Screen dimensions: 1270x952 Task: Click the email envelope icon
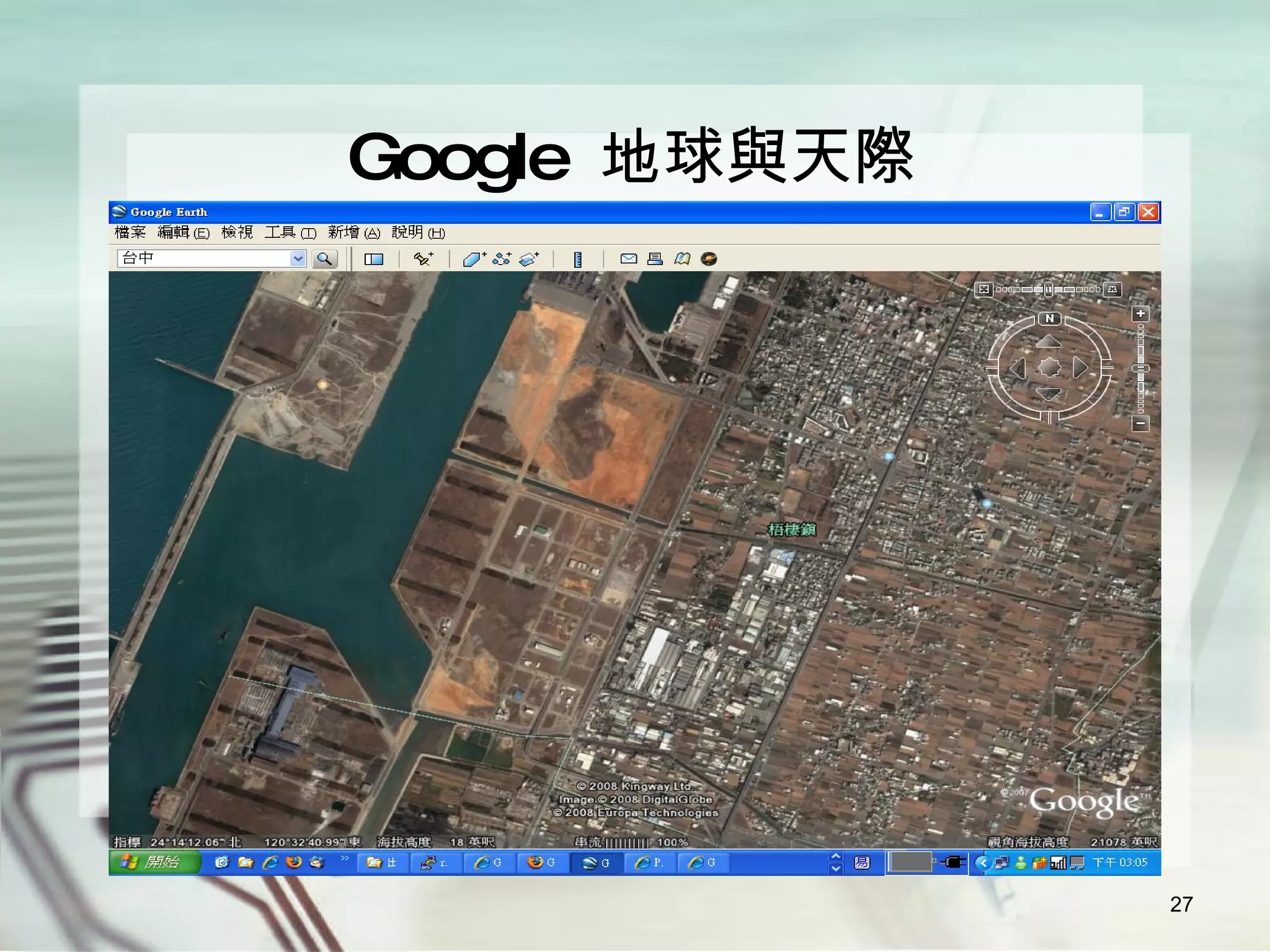click(x=629, y=258)
